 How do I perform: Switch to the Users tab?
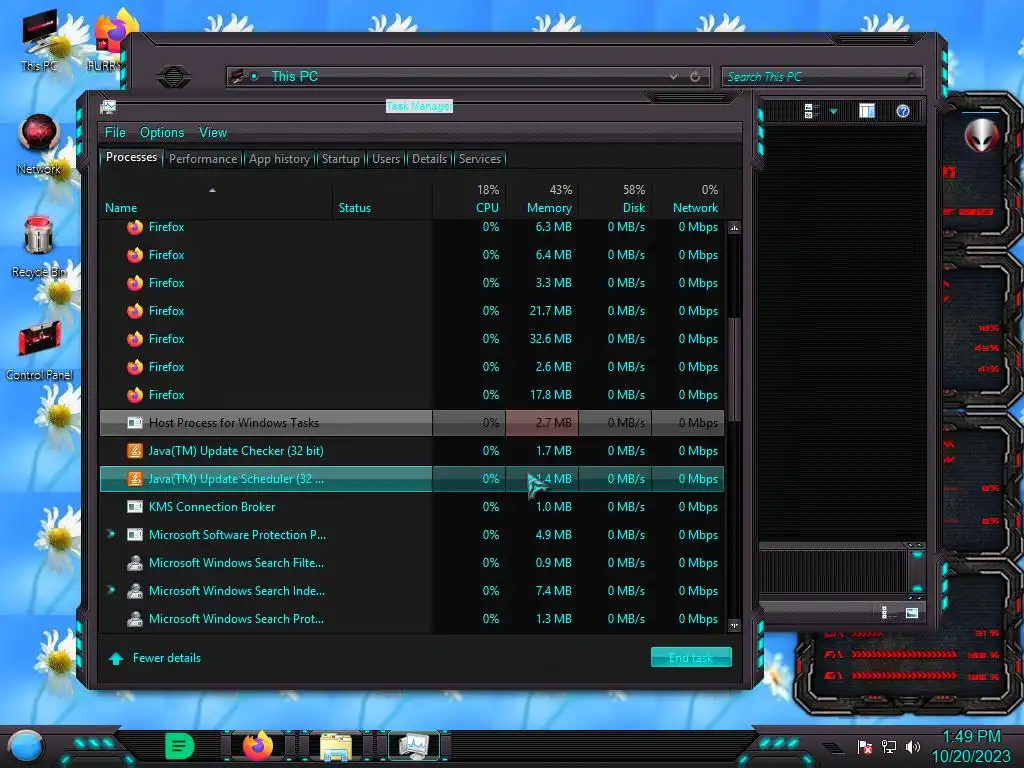[385, 159]
